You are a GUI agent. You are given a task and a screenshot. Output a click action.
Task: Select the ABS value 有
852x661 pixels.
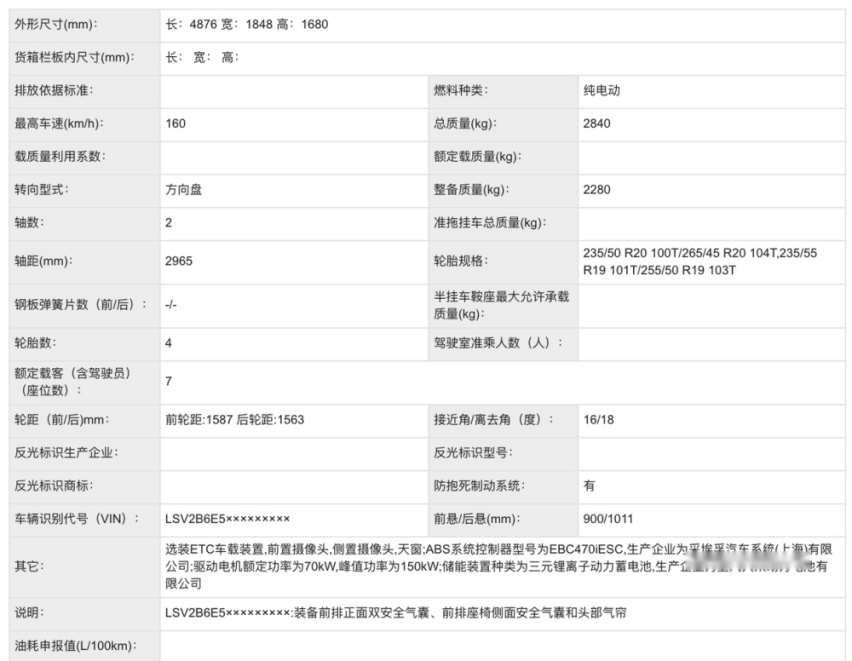click(x=589, y=486)
